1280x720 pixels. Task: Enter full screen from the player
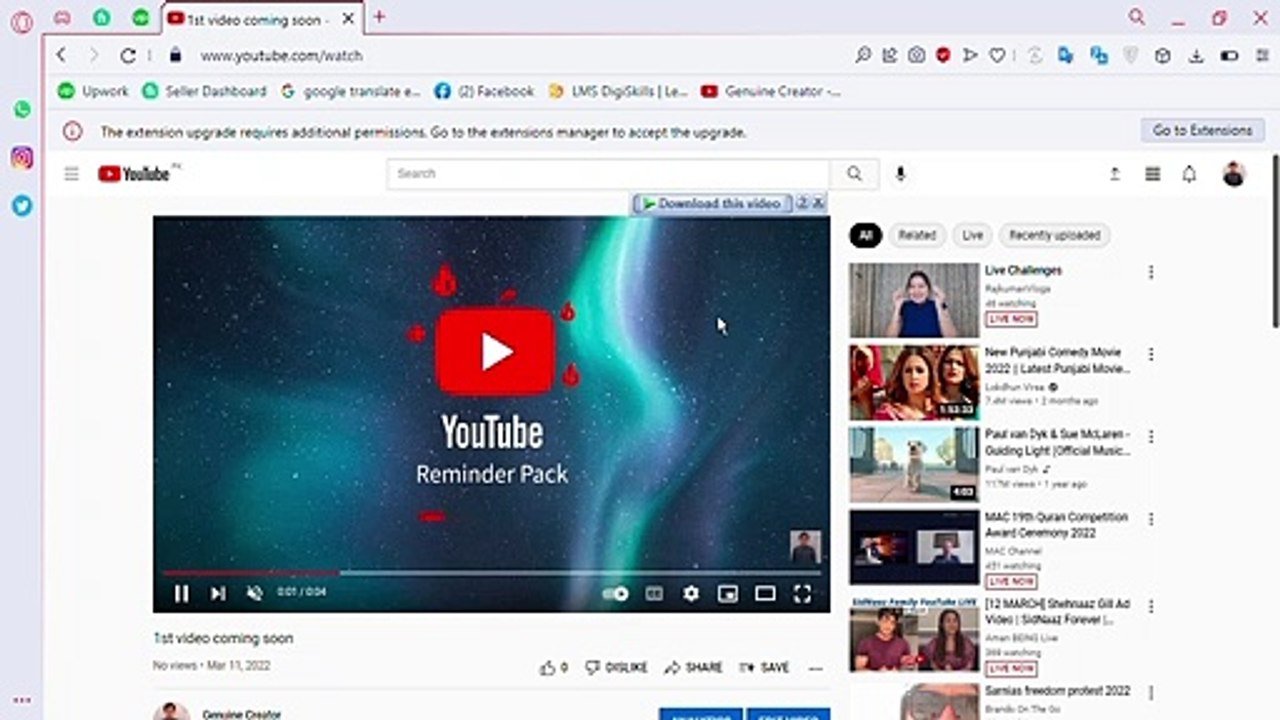coord(802,594)
